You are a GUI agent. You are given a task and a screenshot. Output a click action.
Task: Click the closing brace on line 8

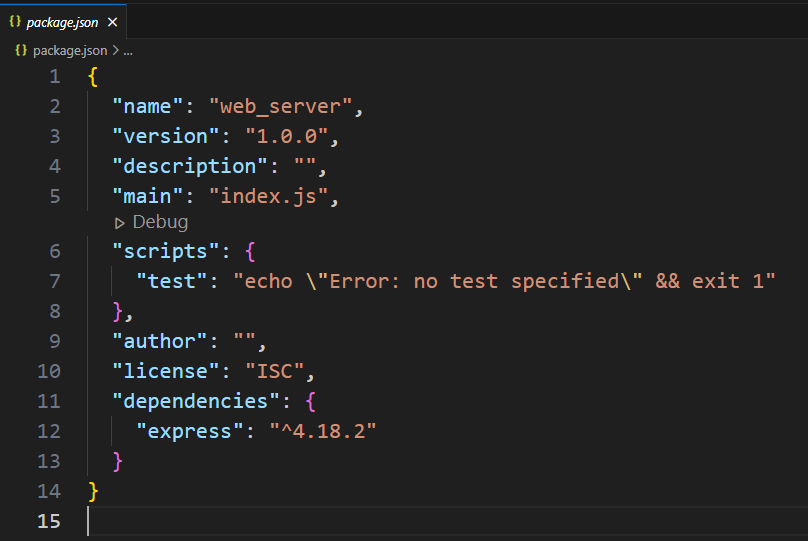tap(117, 312)
